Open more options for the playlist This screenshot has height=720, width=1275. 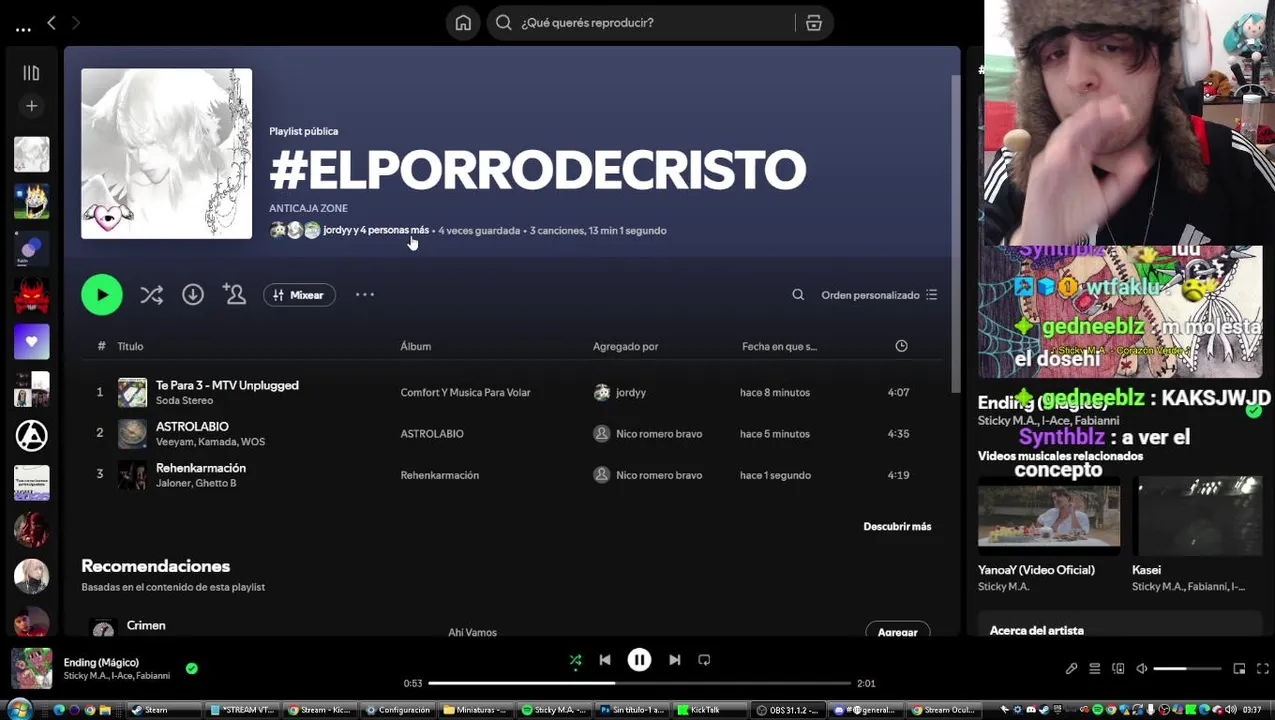pos(365,294)
